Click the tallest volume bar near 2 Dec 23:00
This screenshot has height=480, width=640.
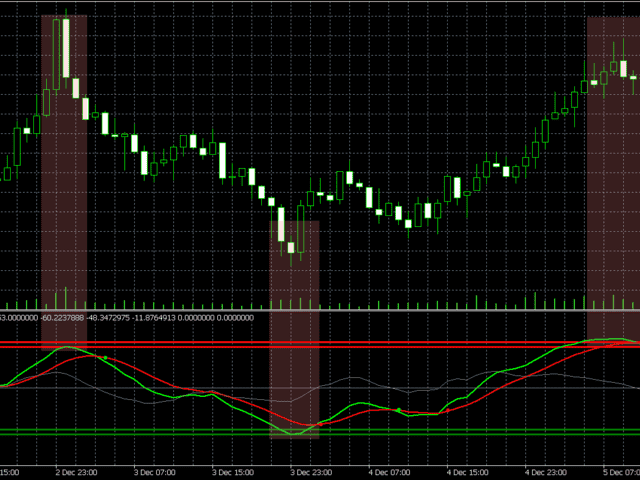coord(66,298)
